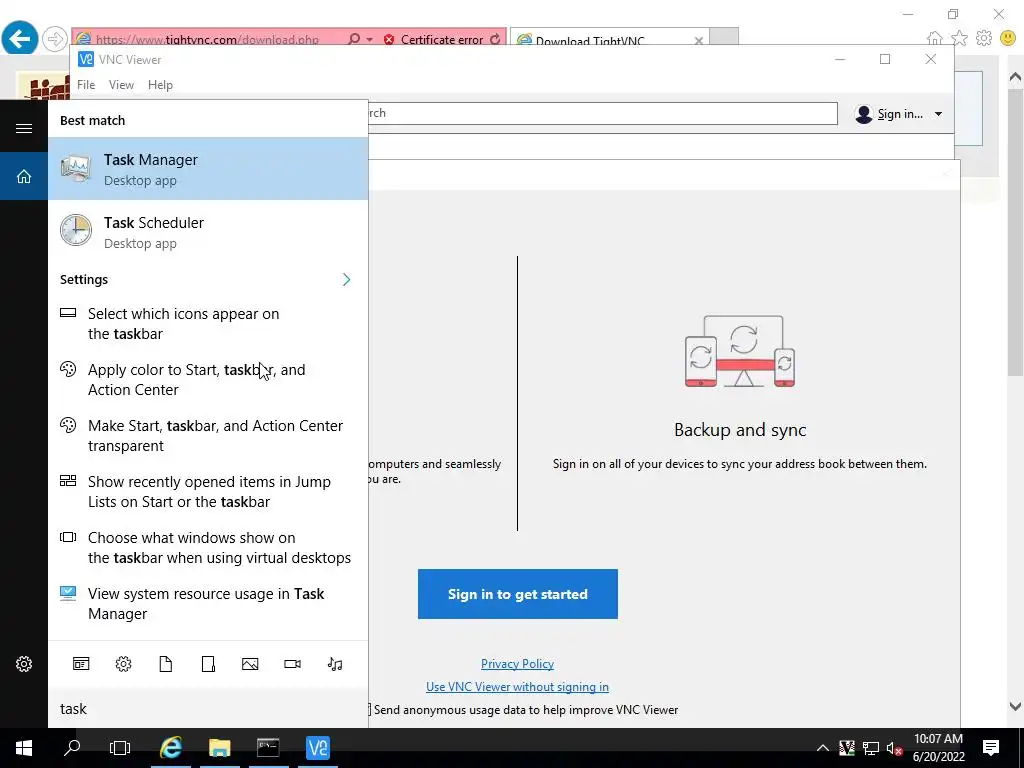Viewport: 1024px width, 768px height.
Task: Open Internet Explorer from the taskbar
Action: click(x=171, y=748)
